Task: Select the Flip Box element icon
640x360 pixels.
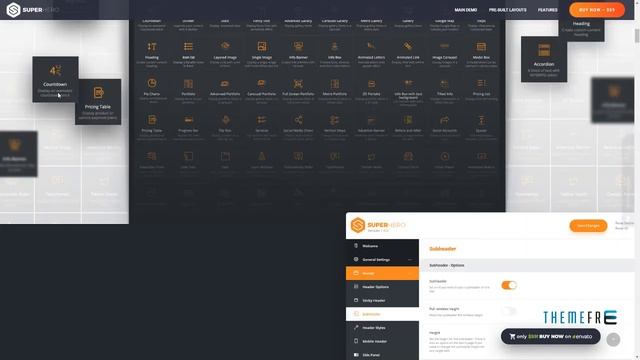Action: tap(225, 120)
